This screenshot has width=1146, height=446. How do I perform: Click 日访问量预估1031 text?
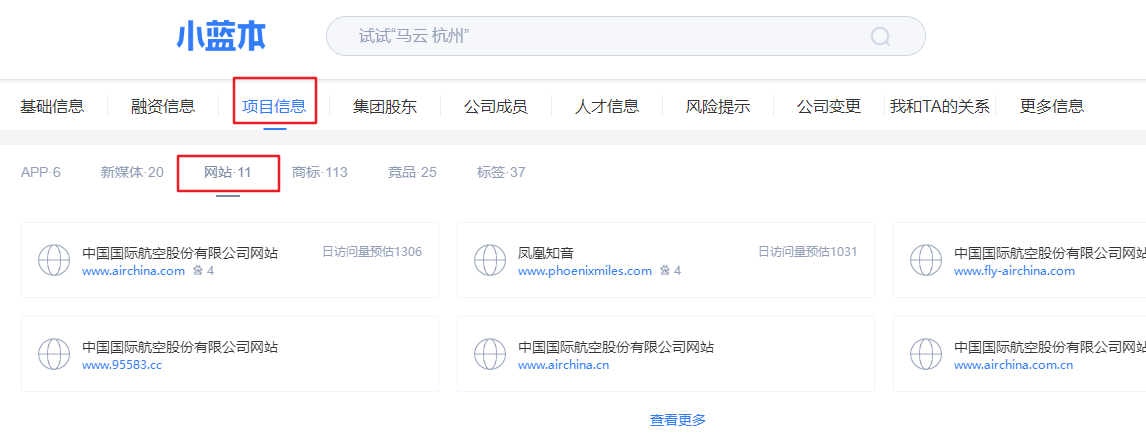pyautogui.click(x=808, y=252)
